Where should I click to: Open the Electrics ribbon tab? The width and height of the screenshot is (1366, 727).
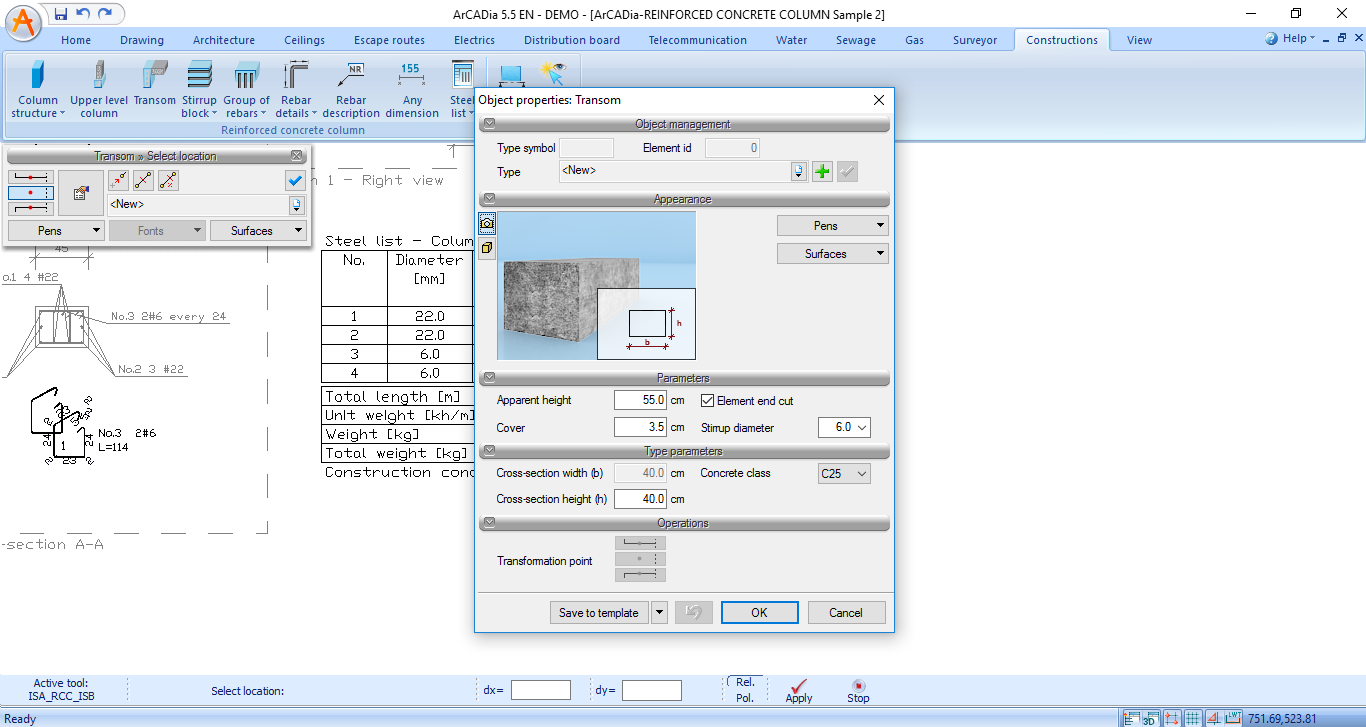coord(474,40)
